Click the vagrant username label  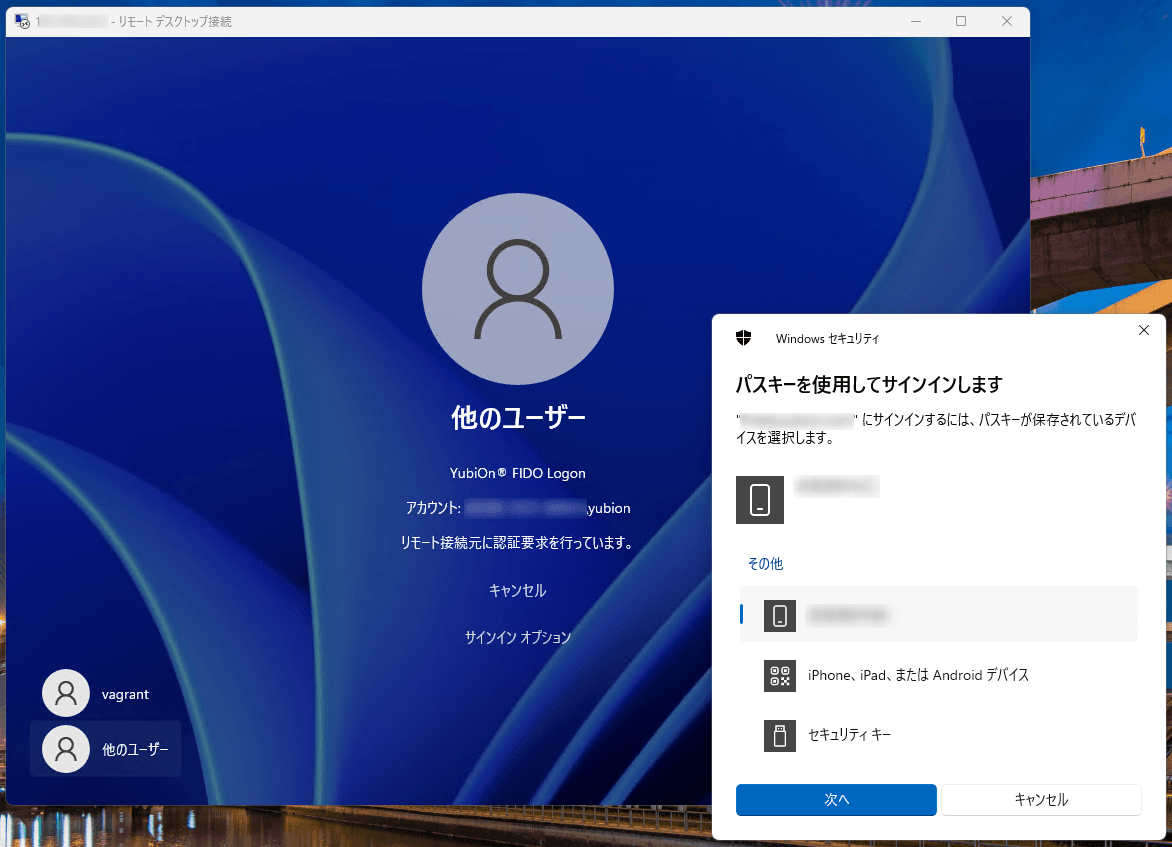coord(125,694)
